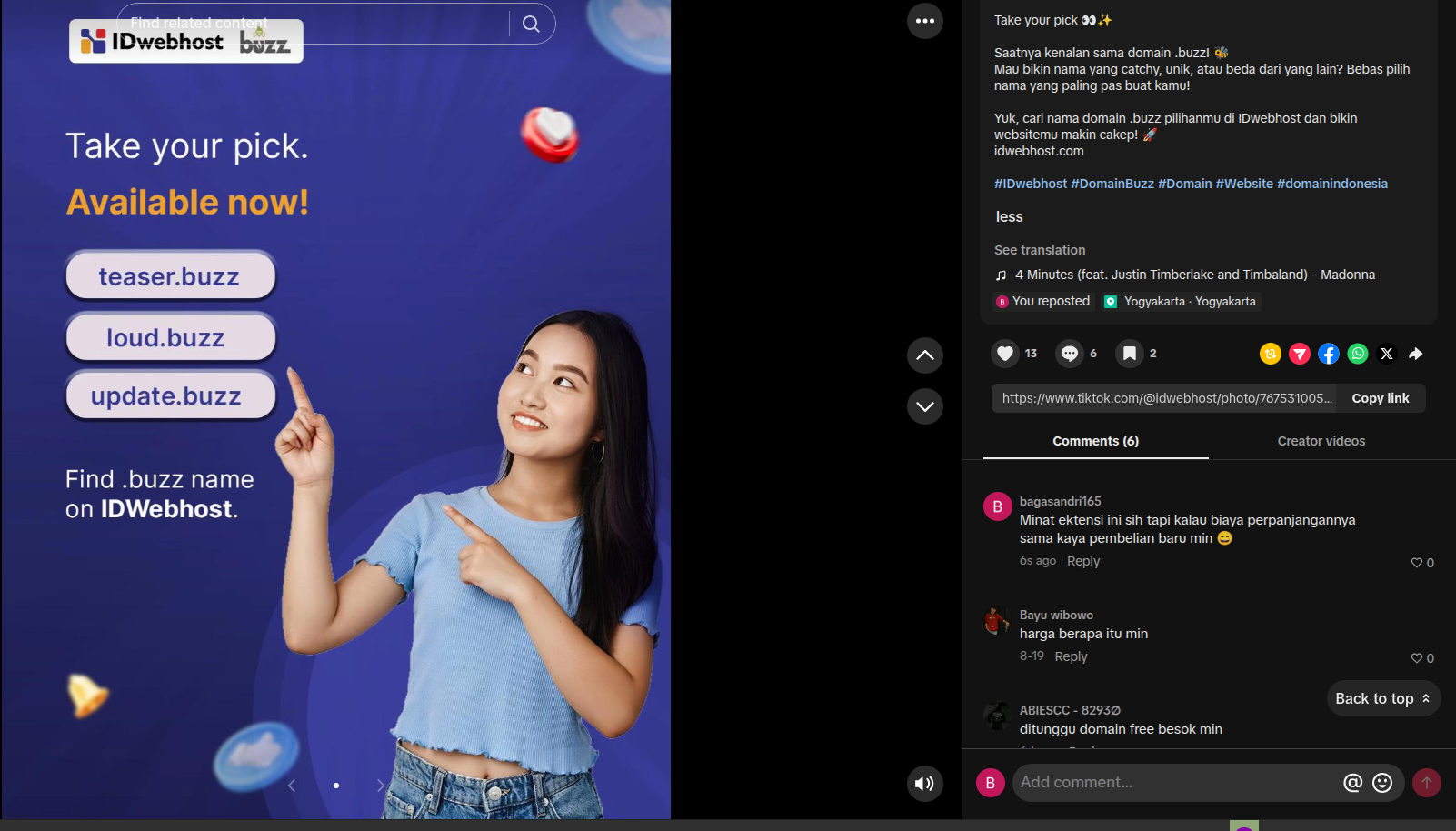Show next photo slide arrow
Viewport: 1456px width, 831px height.
tap(381, 786)
